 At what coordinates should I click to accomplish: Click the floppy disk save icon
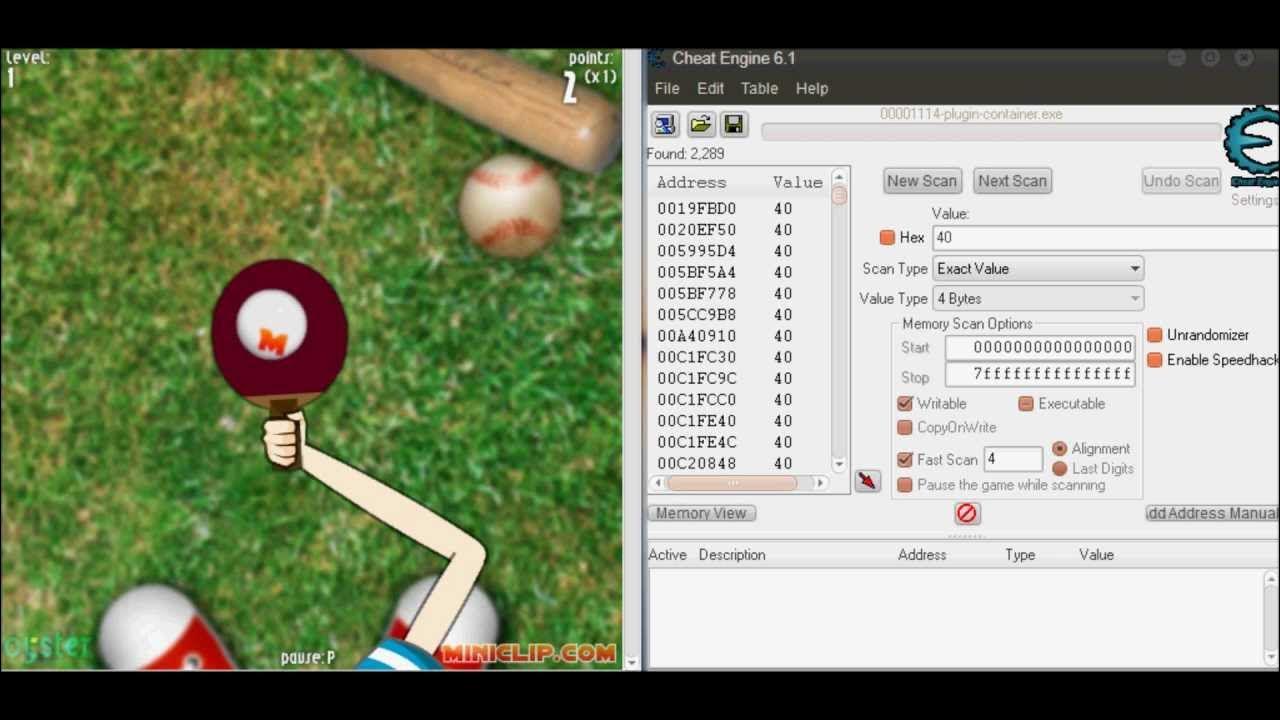733,124
